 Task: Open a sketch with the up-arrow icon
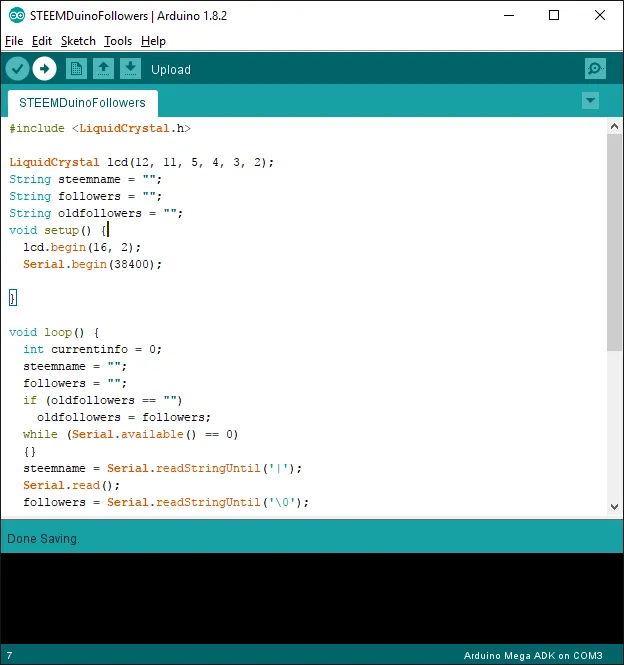pos(104,69)
